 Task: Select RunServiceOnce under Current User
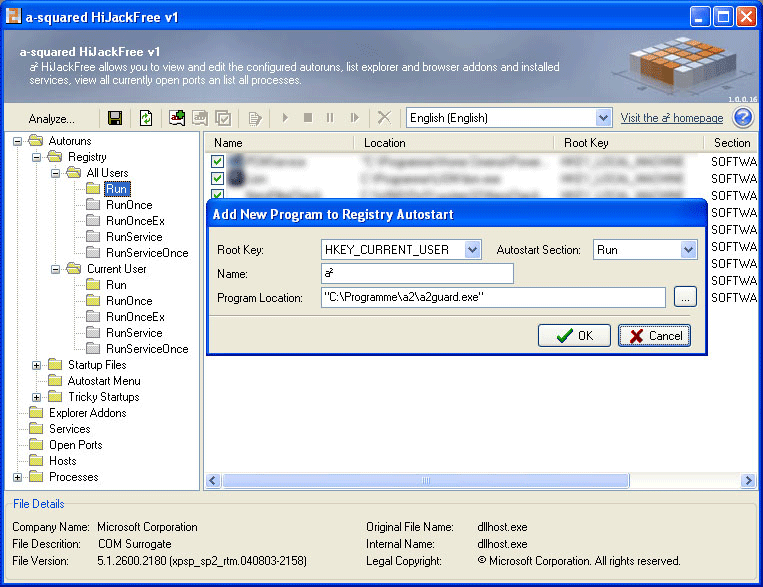pyautogui.click(x=147, y=349)
